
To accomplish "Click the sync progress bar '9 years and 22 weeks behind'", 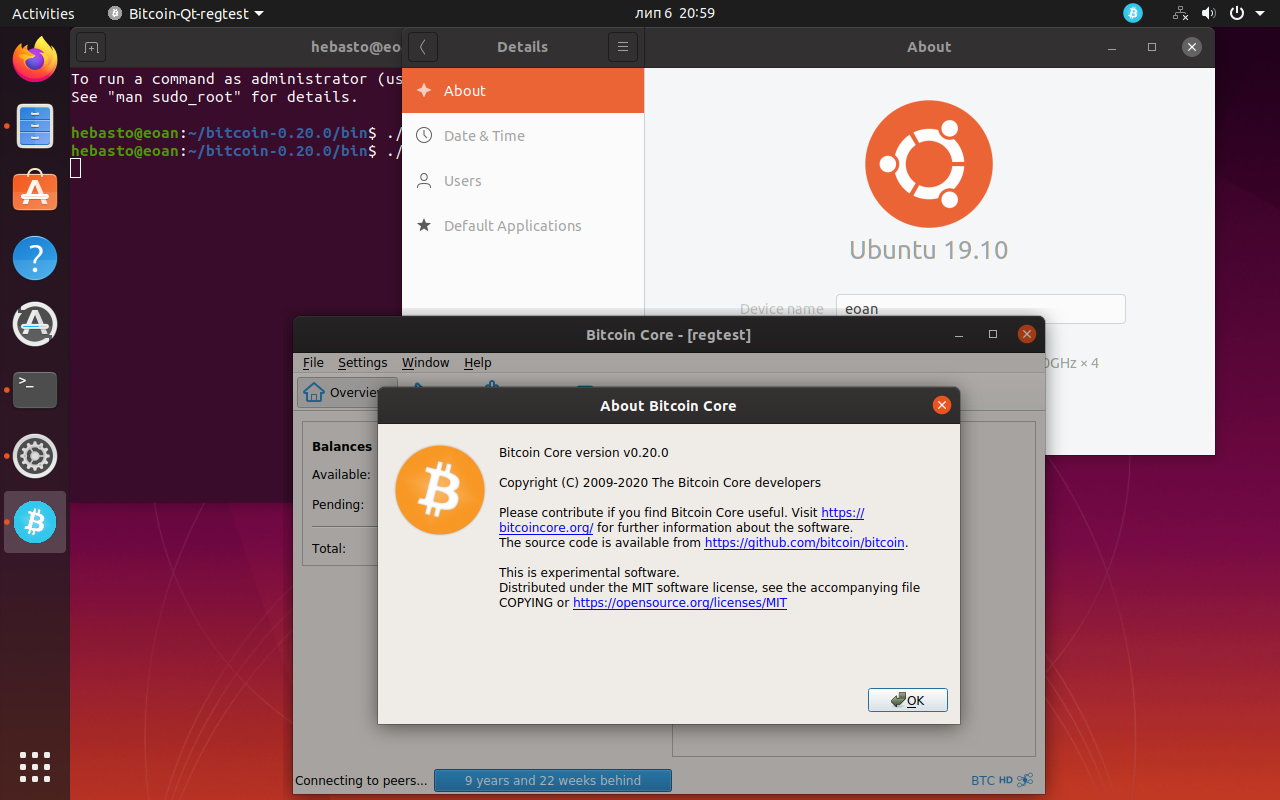I will coord(553,781).
